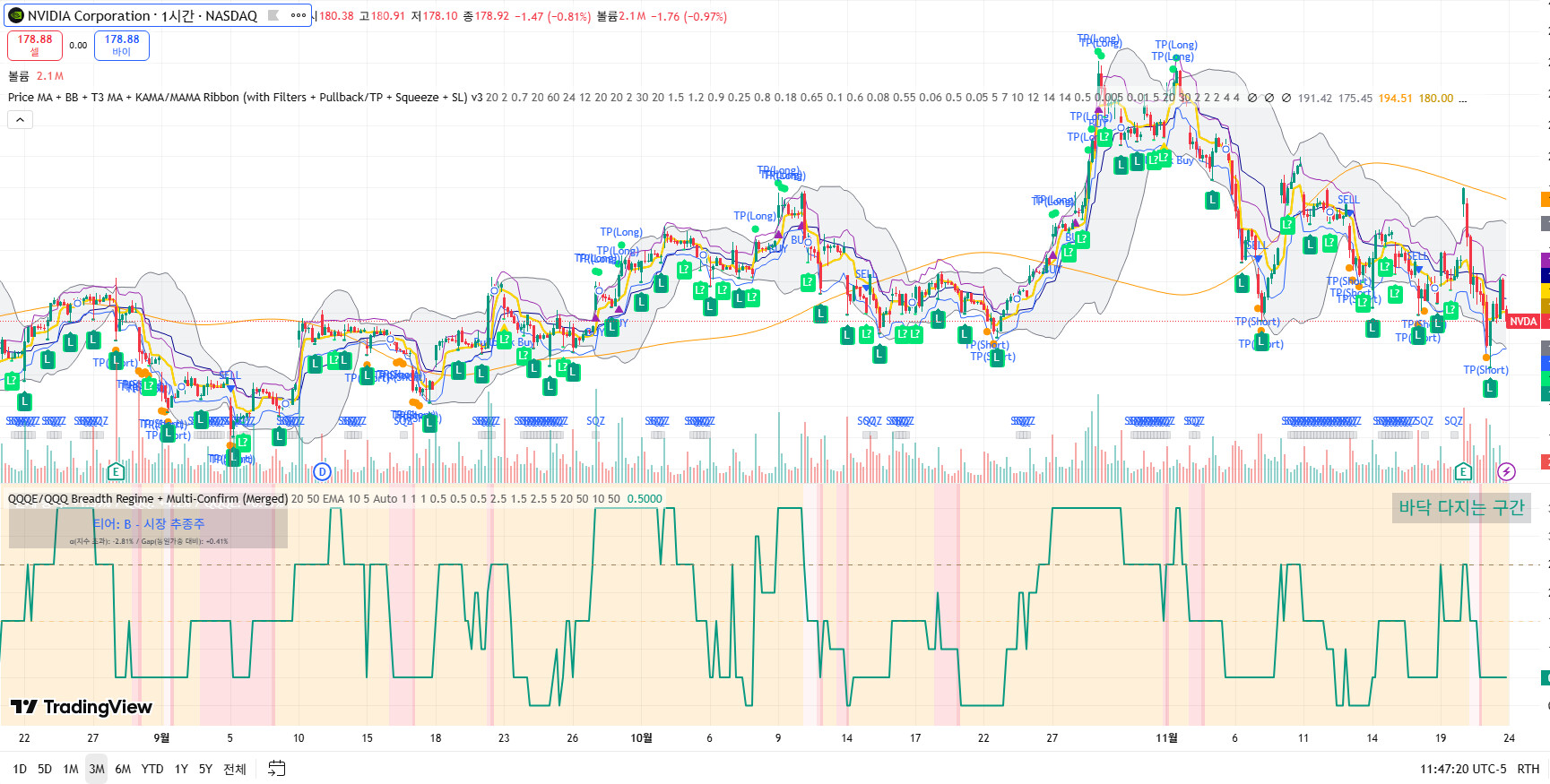Screen dimensions: 1550x784
Task: Select the 1M time range
Action: pos(71,769)
